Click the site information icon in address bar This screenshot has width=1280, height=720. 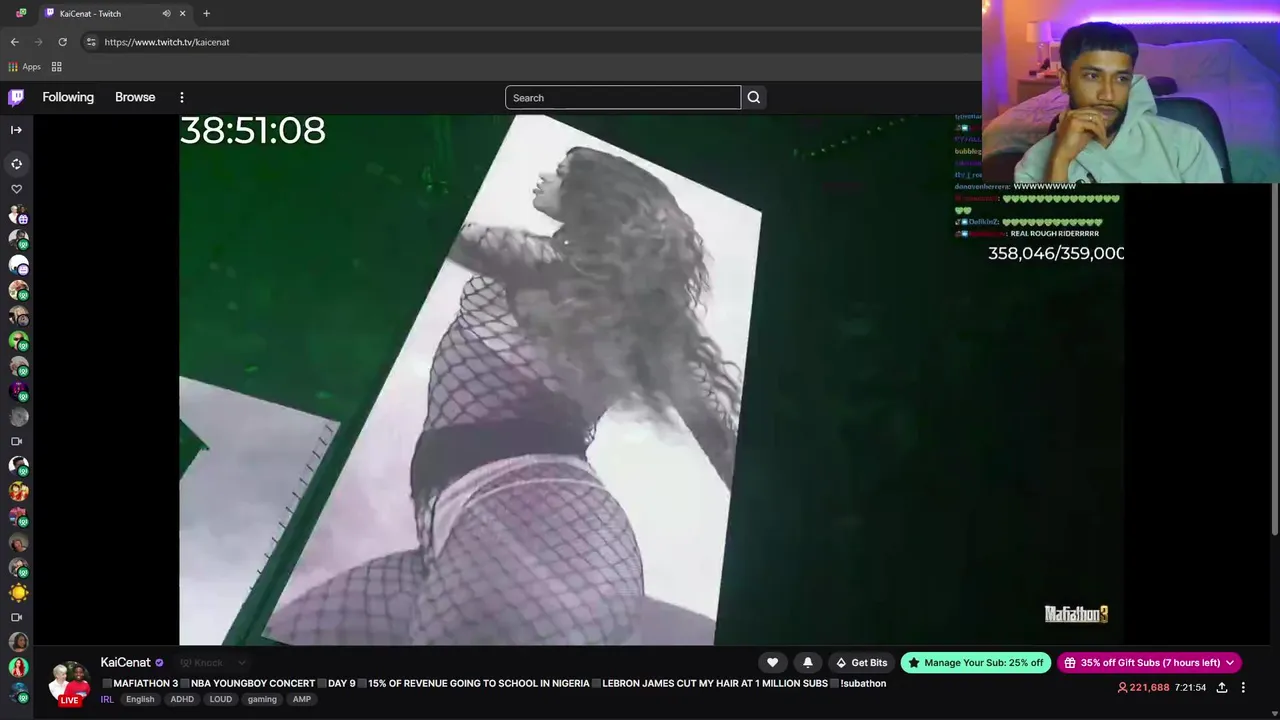click(x=91, y=42)
